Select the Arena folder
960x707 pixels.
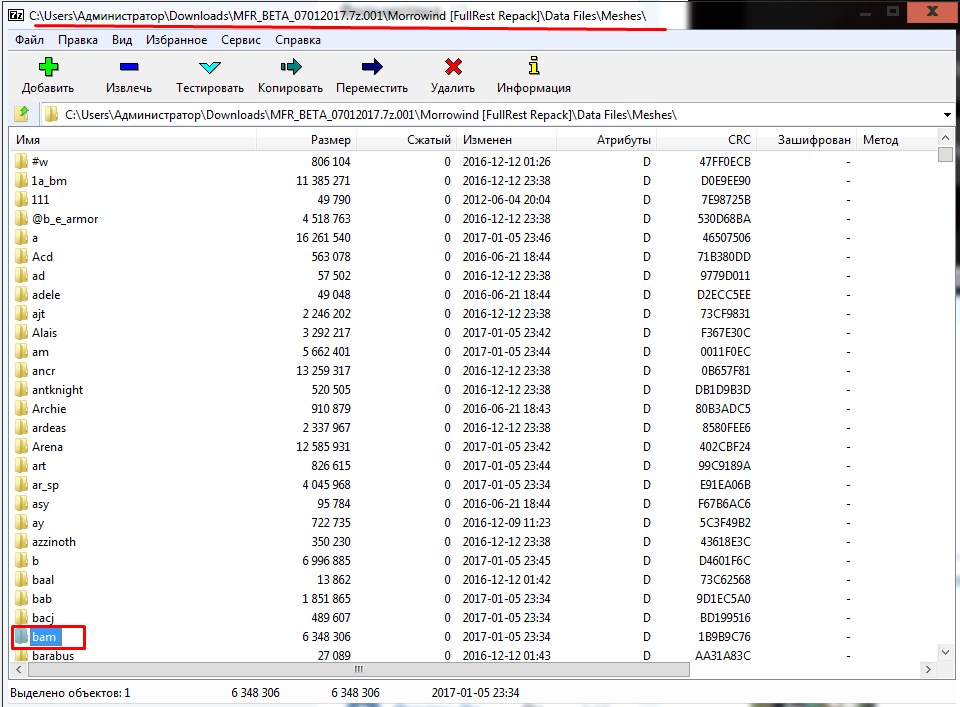[47, 447]
